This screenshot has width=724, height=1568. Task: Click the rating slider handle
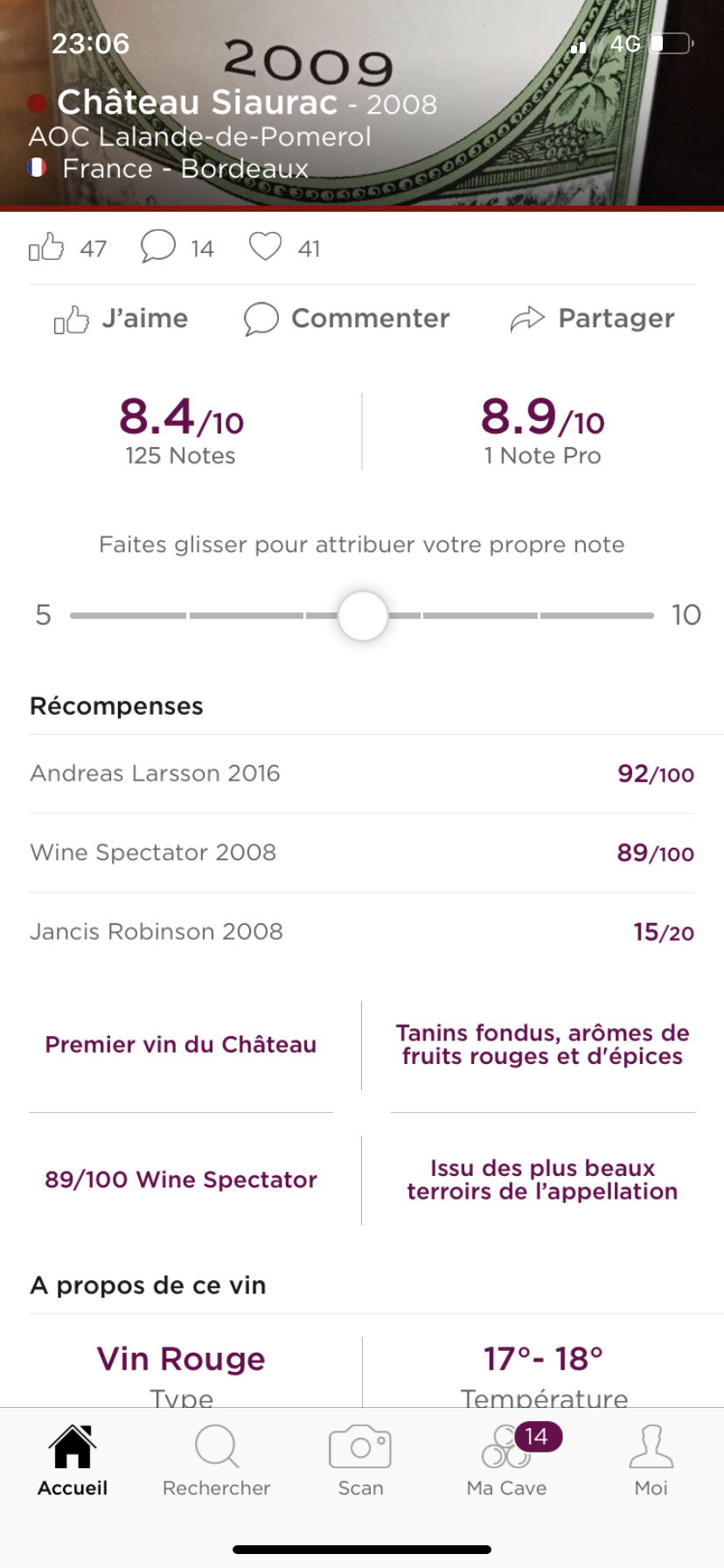(363, 615)
